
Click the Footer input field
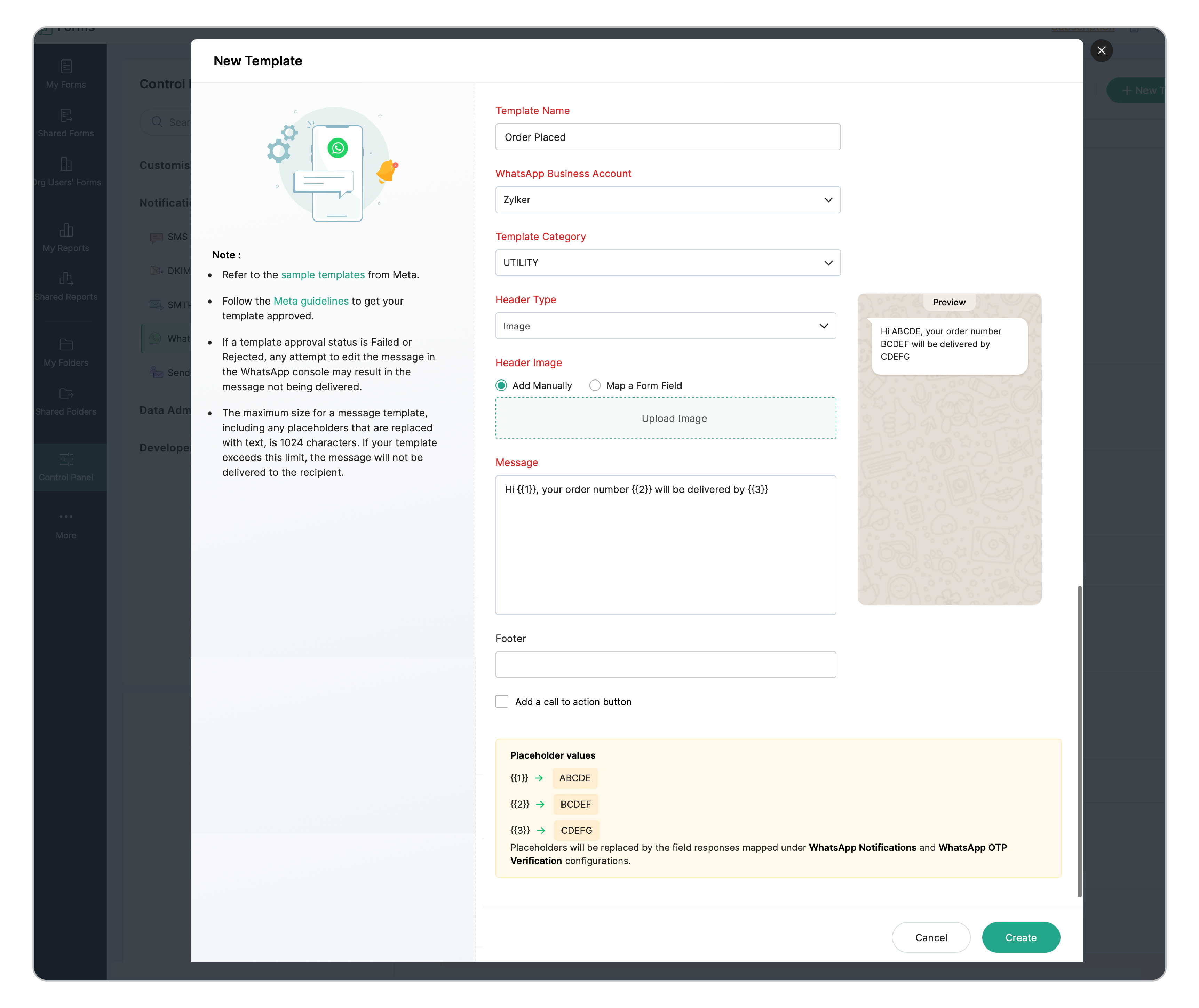[665, 665]
